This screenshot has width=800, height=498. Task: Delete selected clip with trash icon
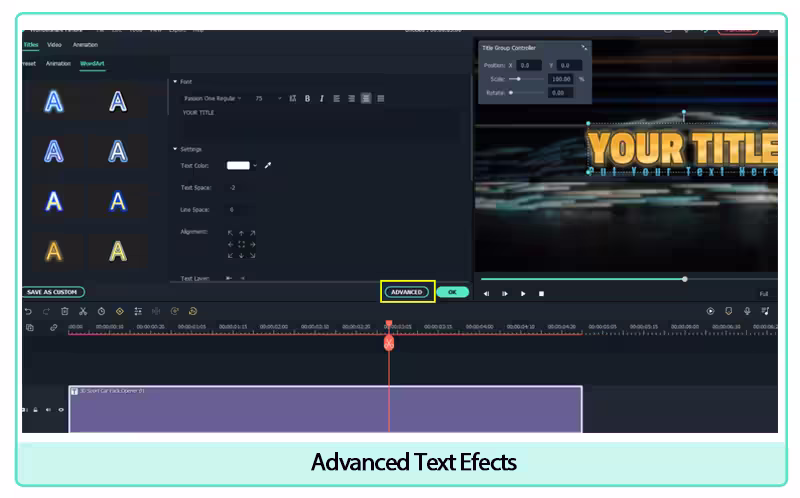[65, 311]
